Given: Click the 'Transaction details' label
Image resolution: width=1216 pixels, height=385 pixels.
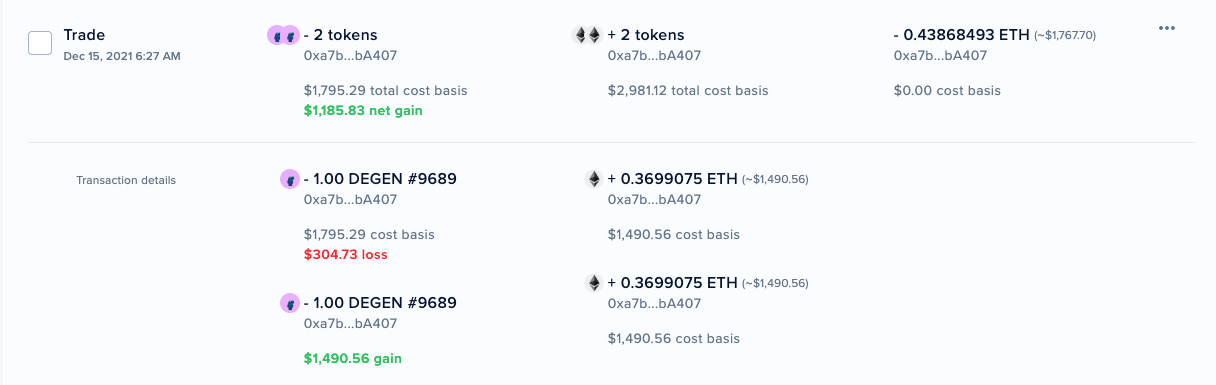Looking at the screenshot, I should (x=126, y=181).
